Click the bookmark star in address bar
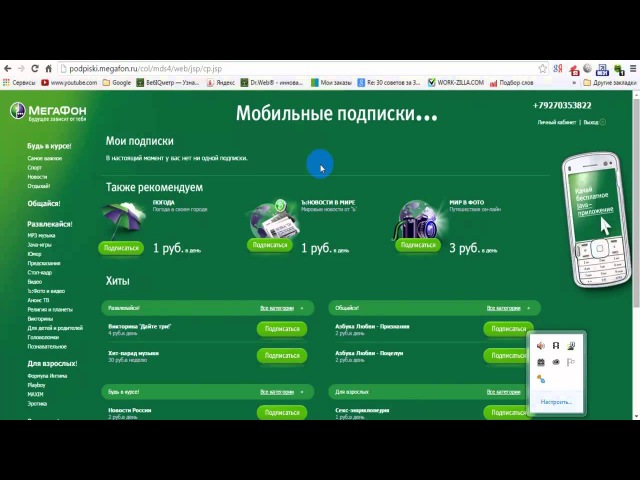The width and height of the screenshot is (640, 480). [543, 69]
